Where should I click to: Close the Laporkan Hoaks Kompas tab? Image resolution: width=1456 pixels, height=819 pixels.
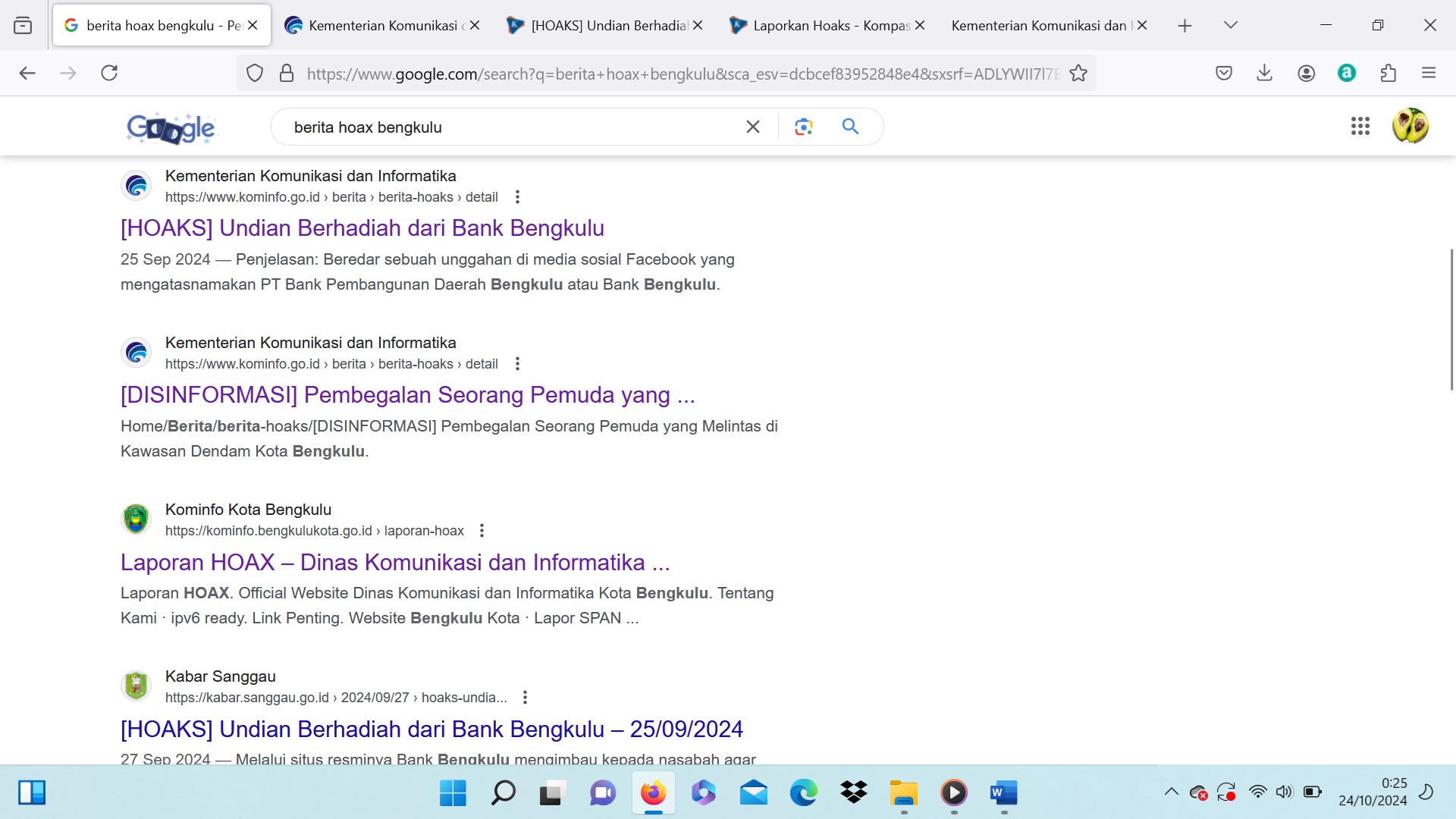(x=920, y=26)
